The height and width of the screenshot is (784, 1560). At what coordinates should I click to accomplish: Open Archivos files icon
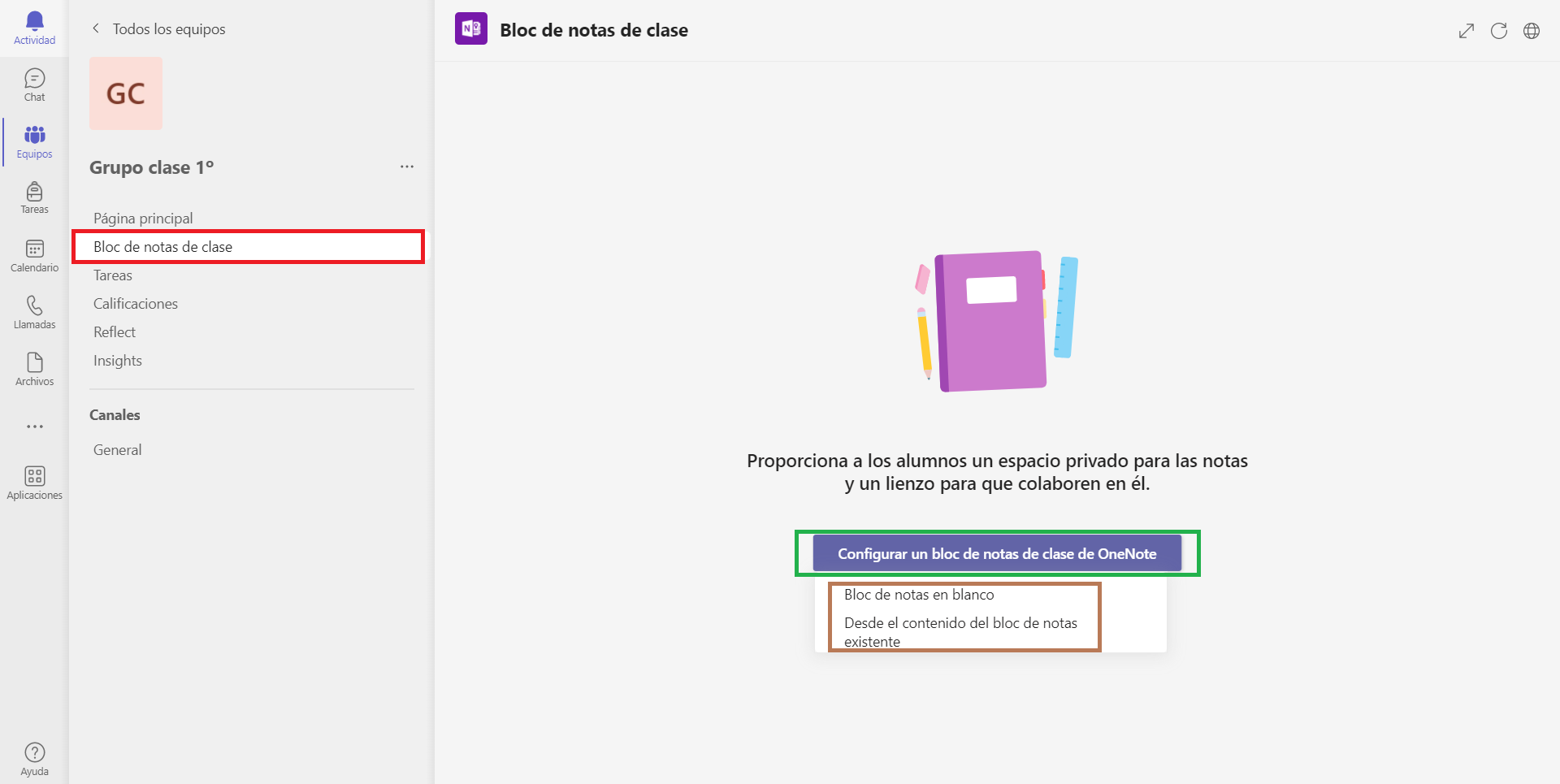(34, 370)
